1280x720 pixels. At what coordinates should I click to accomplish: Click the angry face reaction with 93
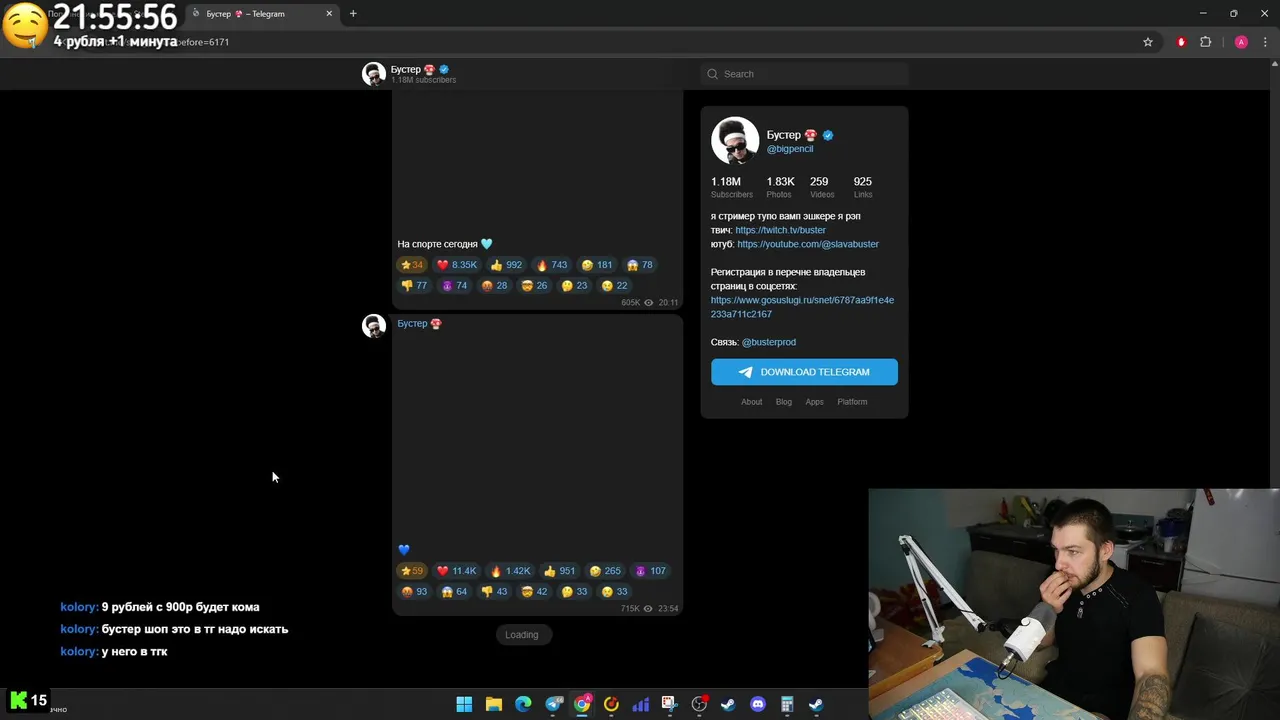coord(414,592)
